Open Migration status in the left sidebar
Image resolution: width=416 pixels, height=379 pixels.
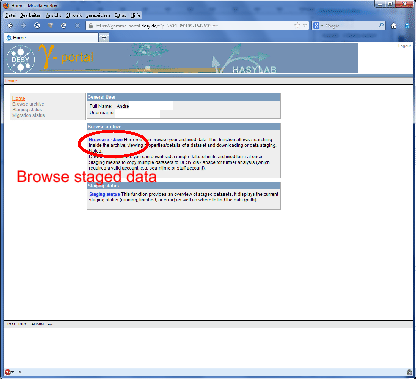pyautogui.click(x=29, y=115)
